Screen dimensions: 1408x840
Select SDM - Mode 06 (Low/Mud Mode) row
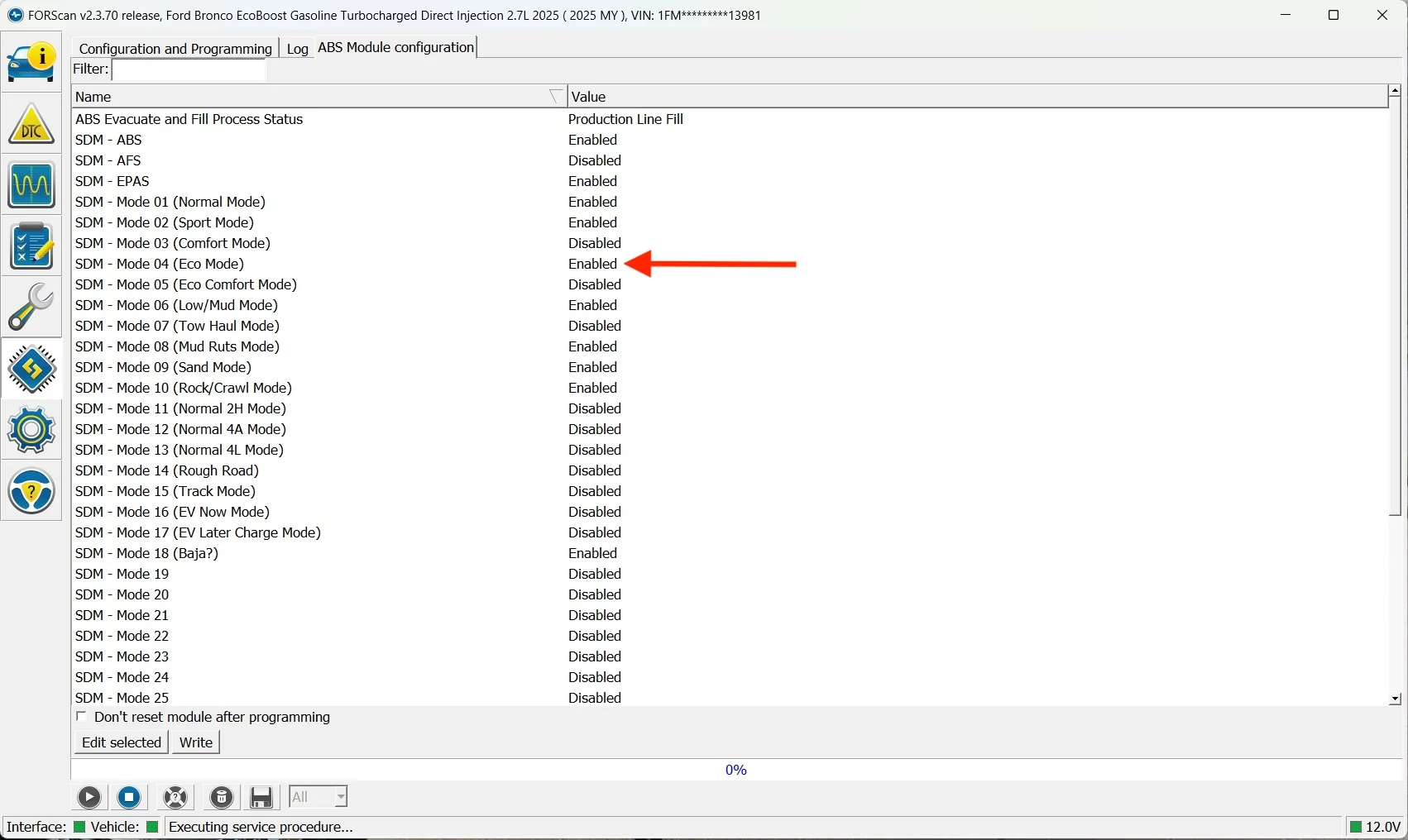(730, 305)
